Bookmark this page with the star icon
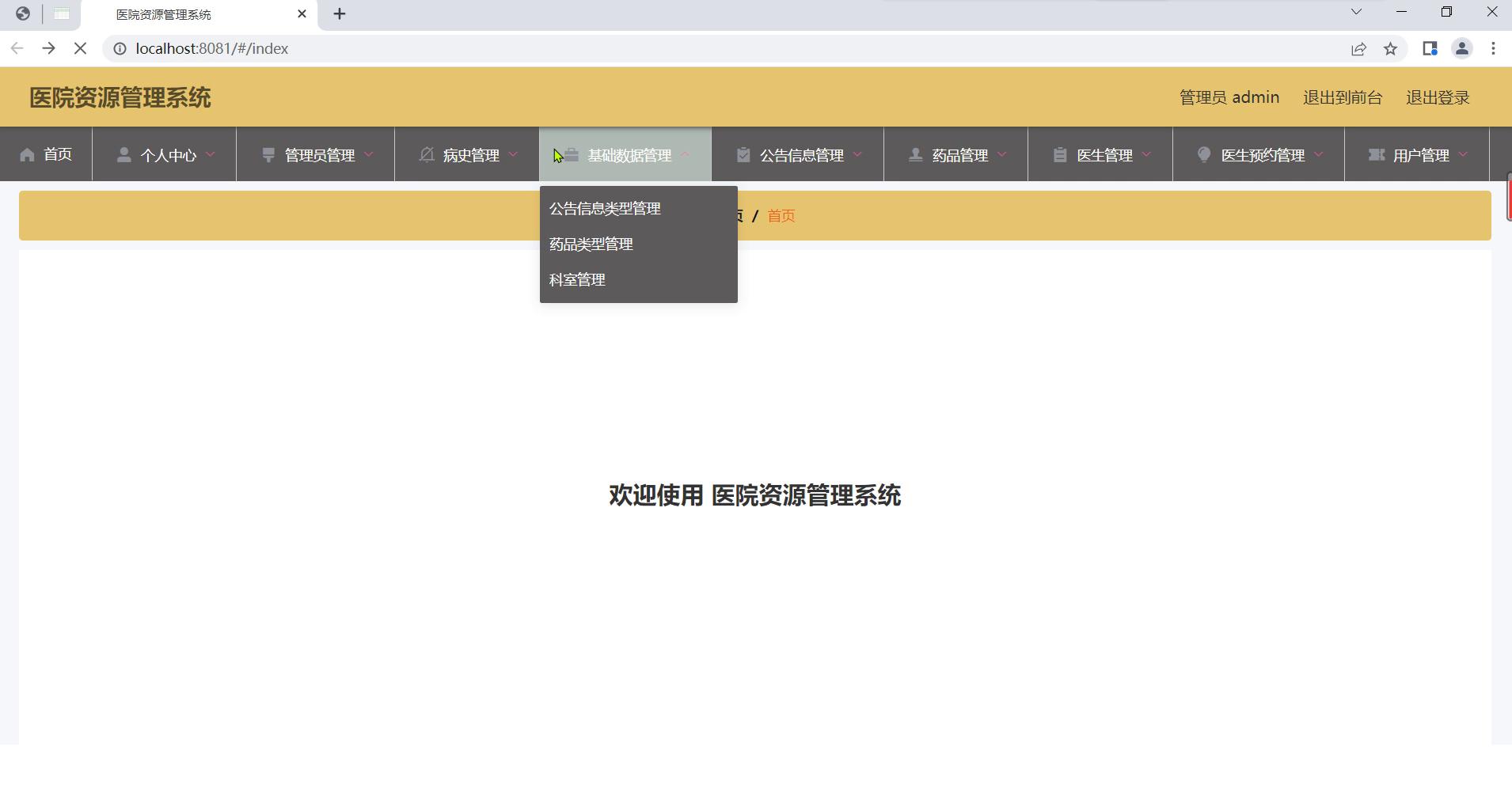The width and height of the screenshot is (1512, 807). (x=1390, y=49)
